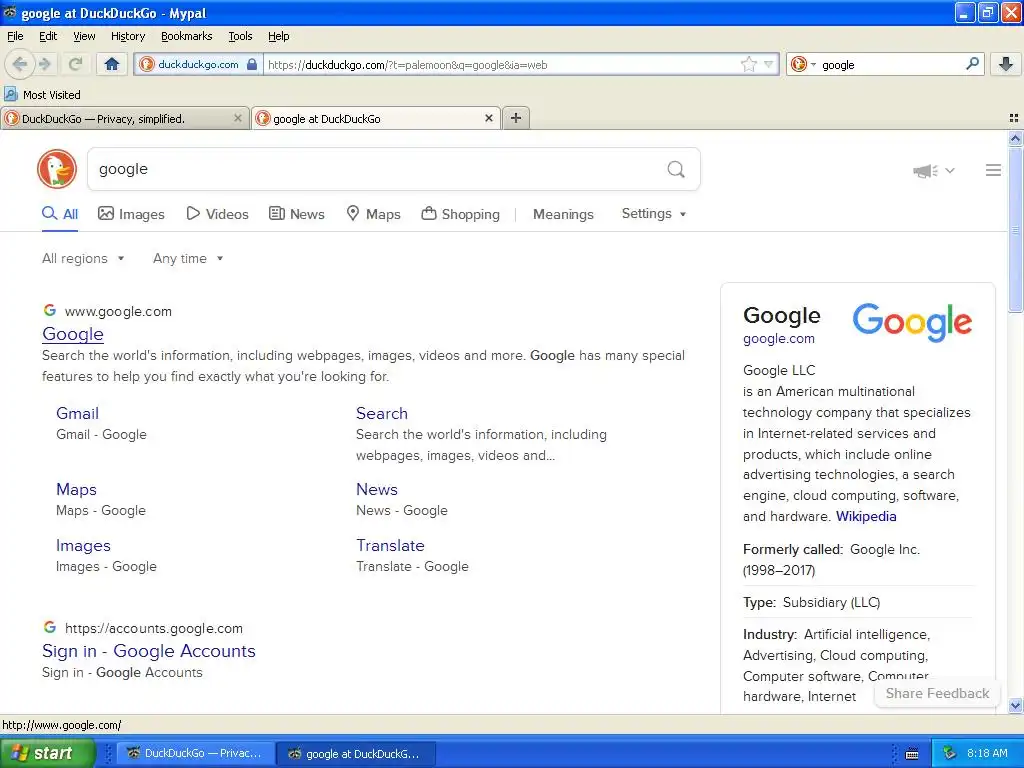Screen dimensions: 1024x768
Task: Click the Share Feedback button
Action: pos(937,694)
